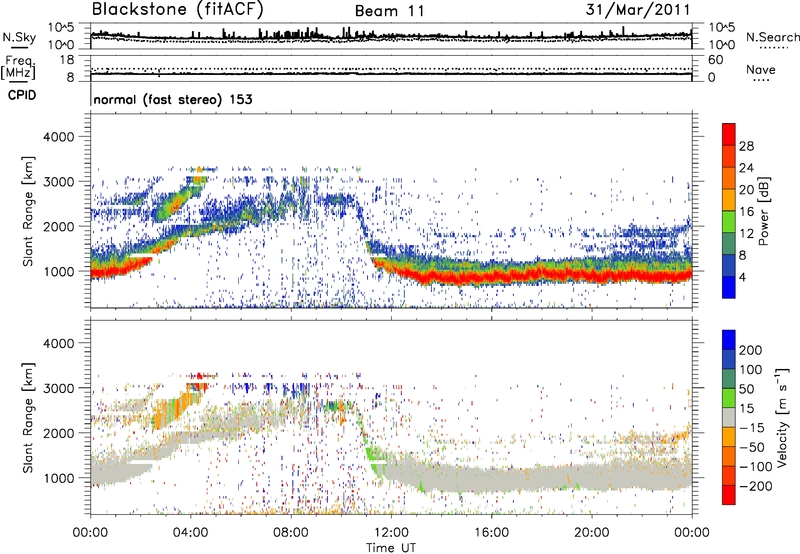Image resolution: width=800 pixels, height=554 pixels.
Task: Click the 4 value on Power colorbar
Action: click(x=742, y=278)
